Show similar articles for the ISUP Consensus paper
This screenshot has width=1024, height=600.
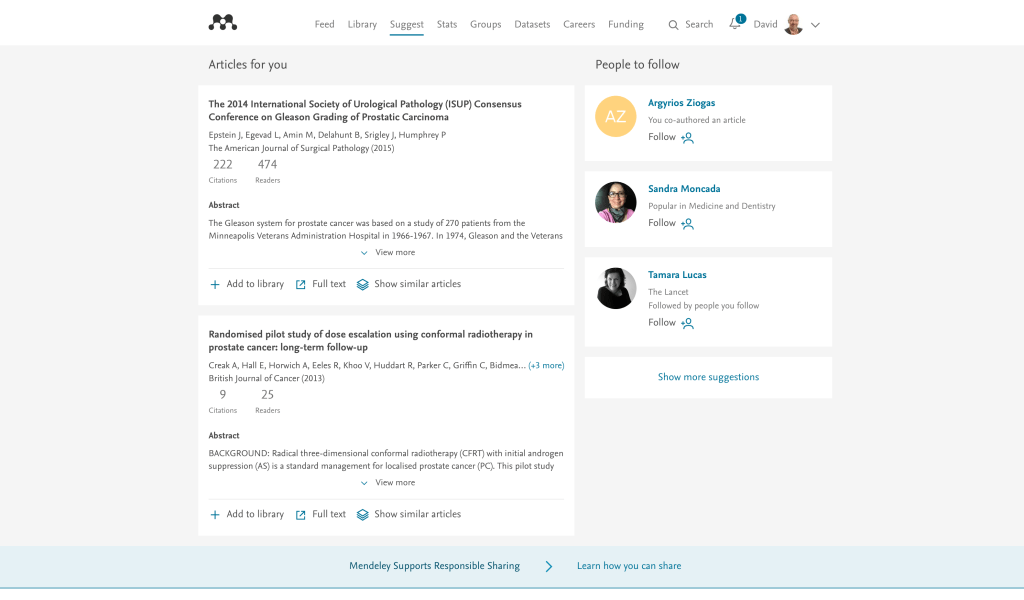363,285
